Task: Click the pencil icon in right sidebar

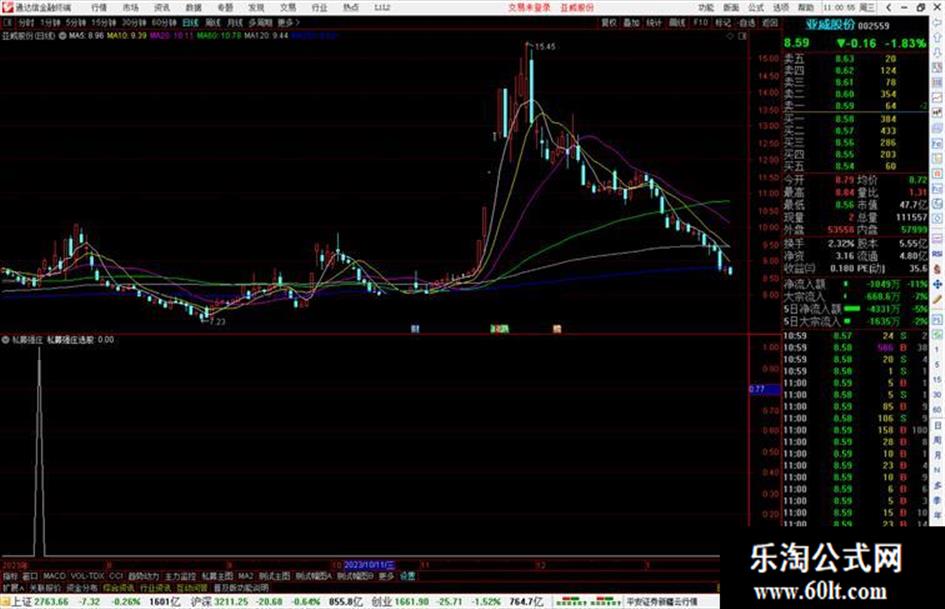Action: (x=937, y=300)
